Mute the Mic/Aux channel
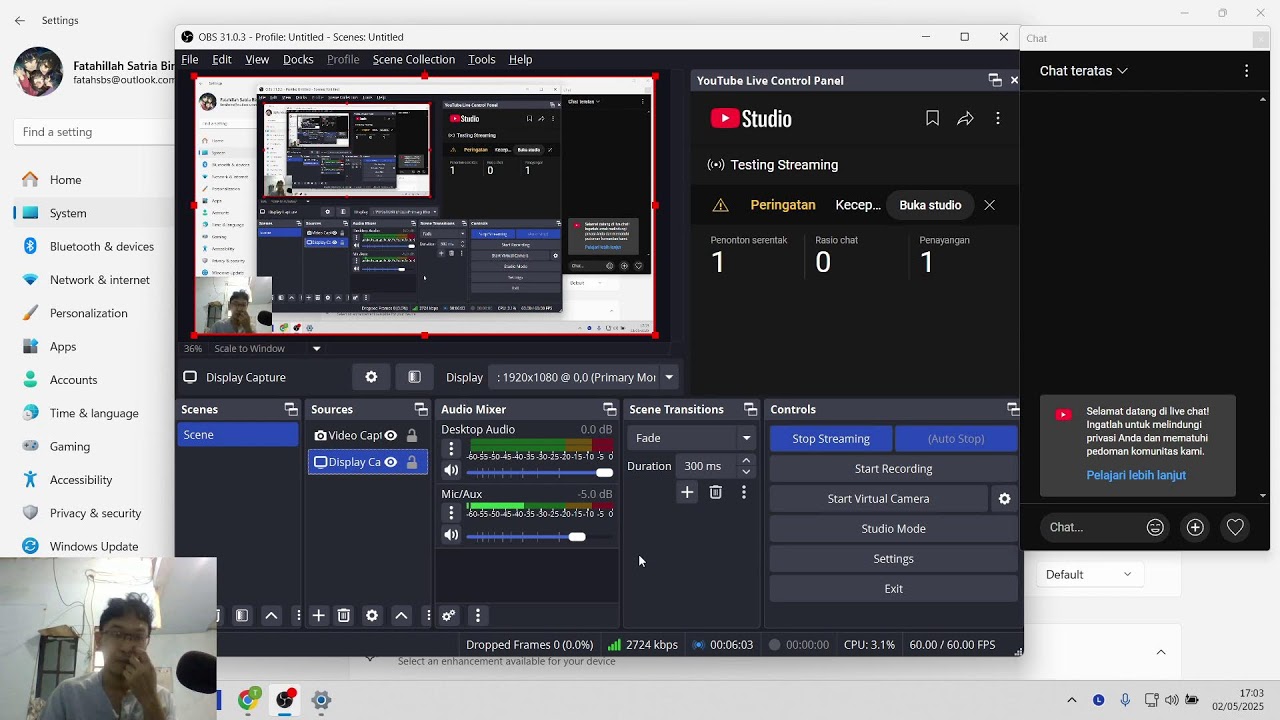This screenshot has height=720, width=1280. [451, 535]
